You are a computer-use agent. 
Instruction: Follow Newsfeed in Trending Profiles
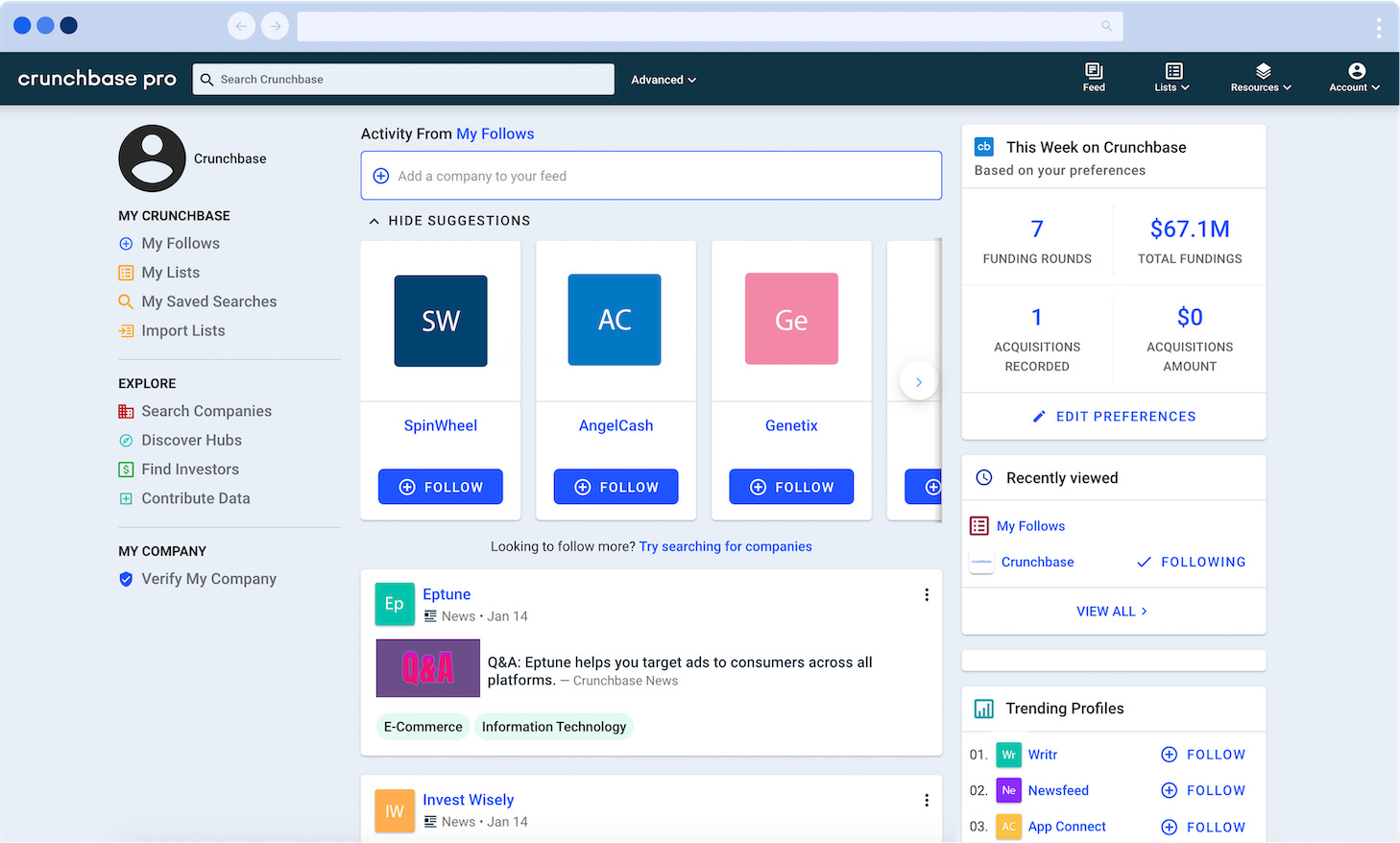1203,790
